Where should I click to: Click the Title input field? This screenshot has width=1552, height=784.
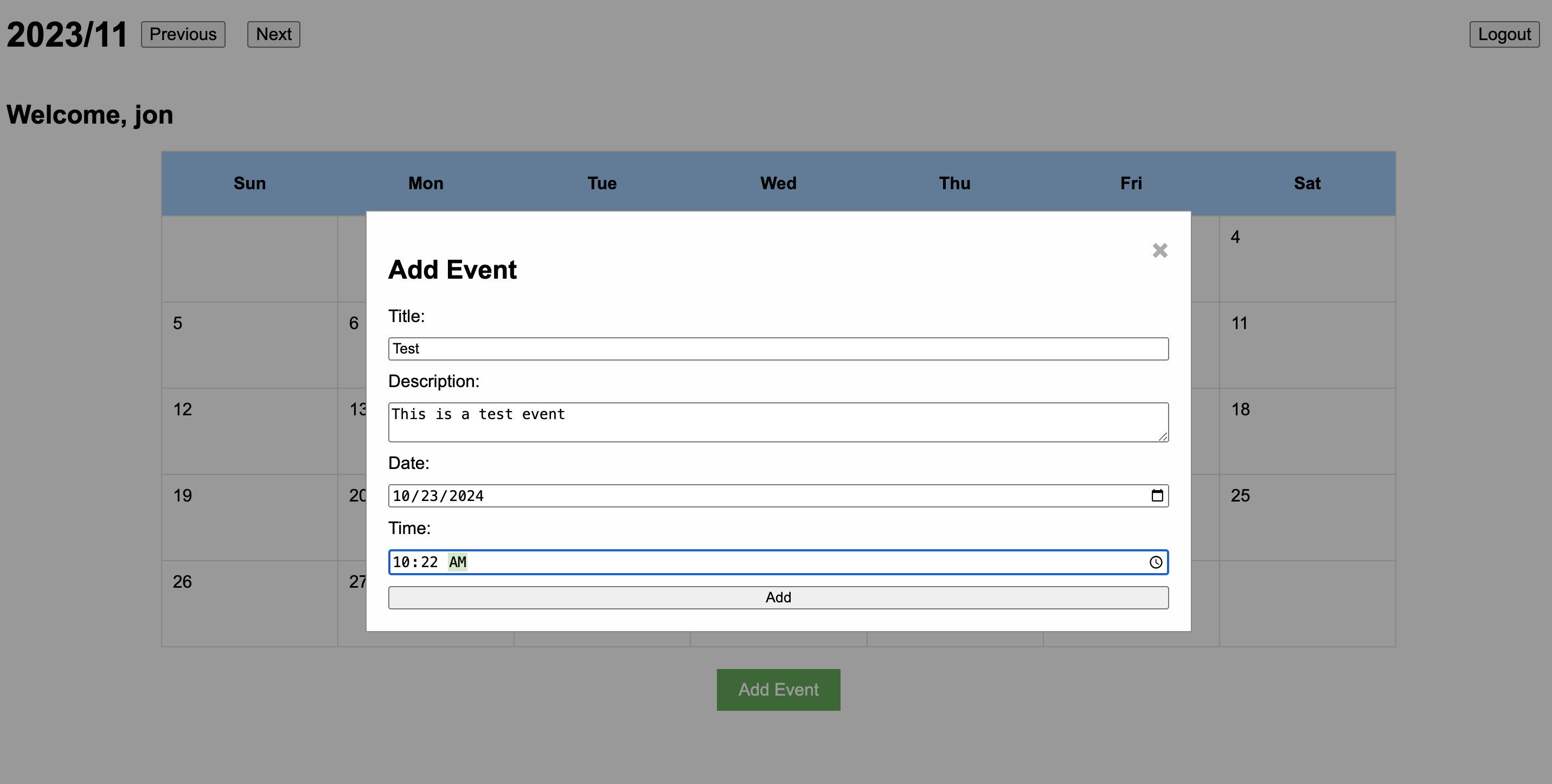click(x=778, y=349)
